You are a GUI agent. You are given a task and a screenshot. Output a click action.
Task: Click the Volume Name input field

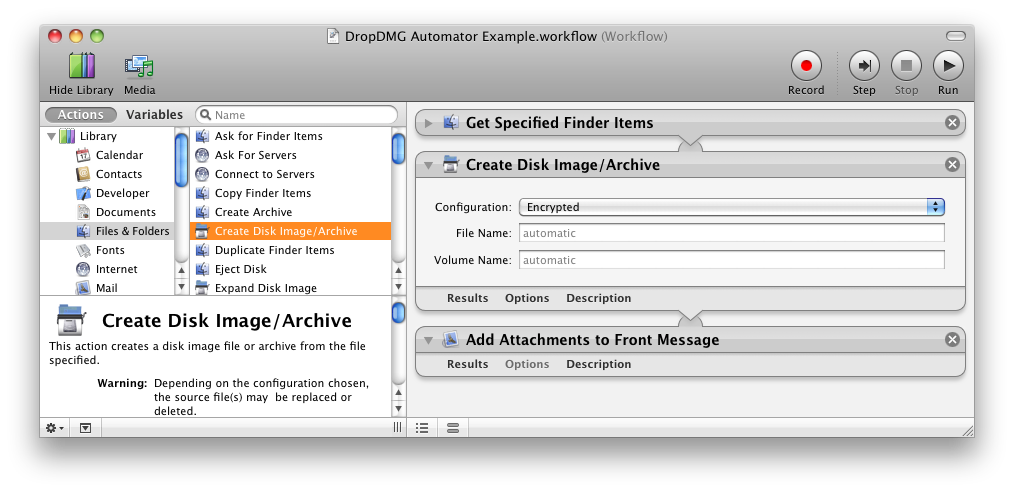click(731, 260)
